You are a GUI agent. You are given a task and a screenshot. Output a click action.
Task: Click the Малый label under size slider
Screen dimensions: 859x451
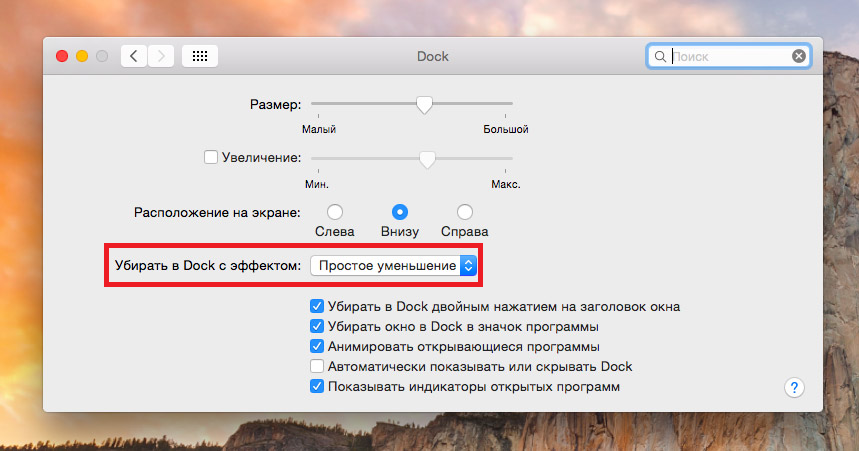coord(319,129)
